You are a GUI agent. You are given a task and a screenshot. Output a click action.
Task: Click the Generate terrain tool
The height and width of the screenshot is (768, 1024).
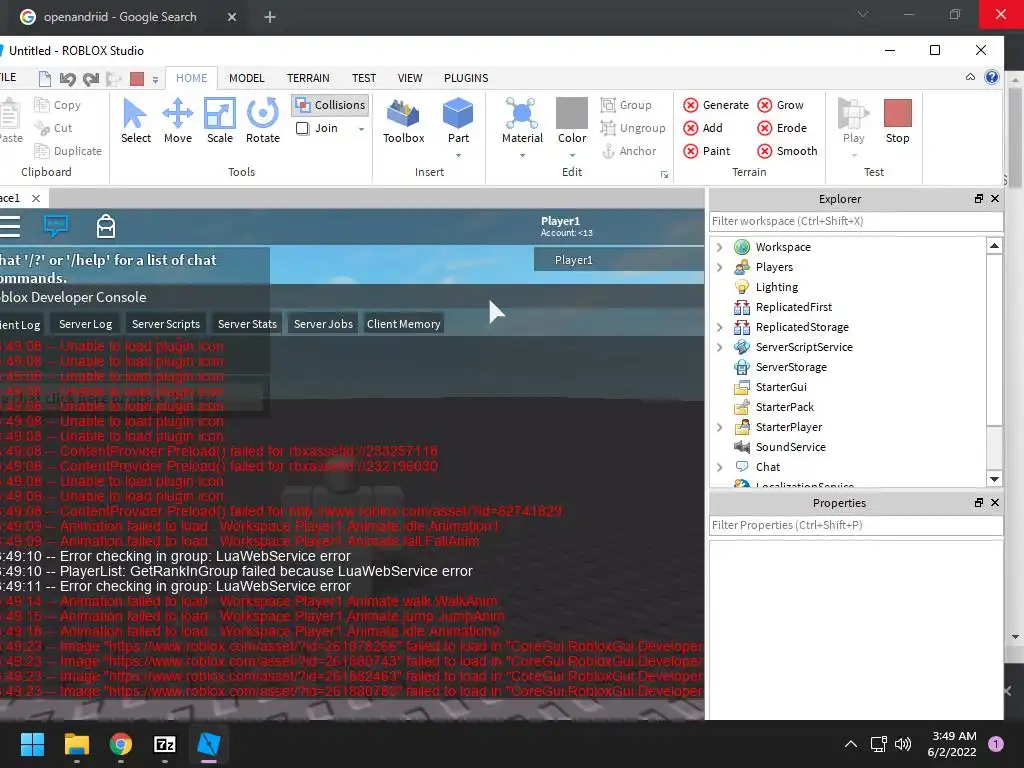click(x=716, y=105)
